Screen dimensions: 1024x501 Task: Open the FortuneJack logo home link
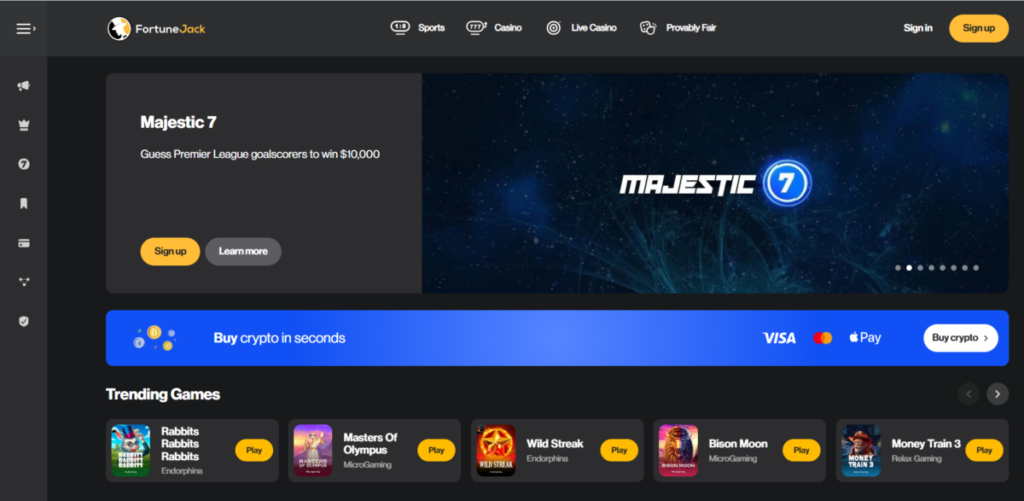coord(156,29)
